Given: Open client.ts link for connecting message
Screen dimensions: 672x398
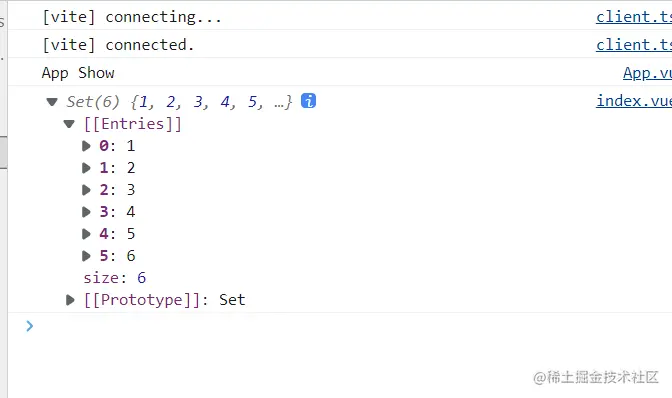Looking at the screenshot, I should coord(634,17).
